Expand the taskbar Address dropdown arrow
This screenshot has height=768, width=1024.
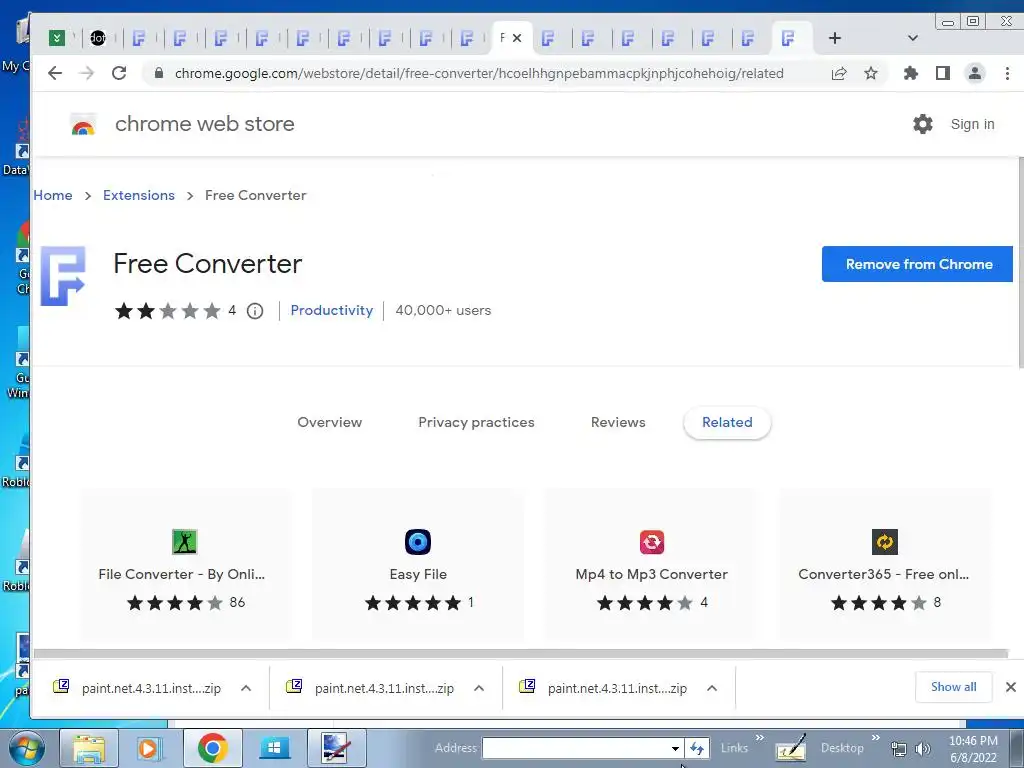[x=675, y=748]
